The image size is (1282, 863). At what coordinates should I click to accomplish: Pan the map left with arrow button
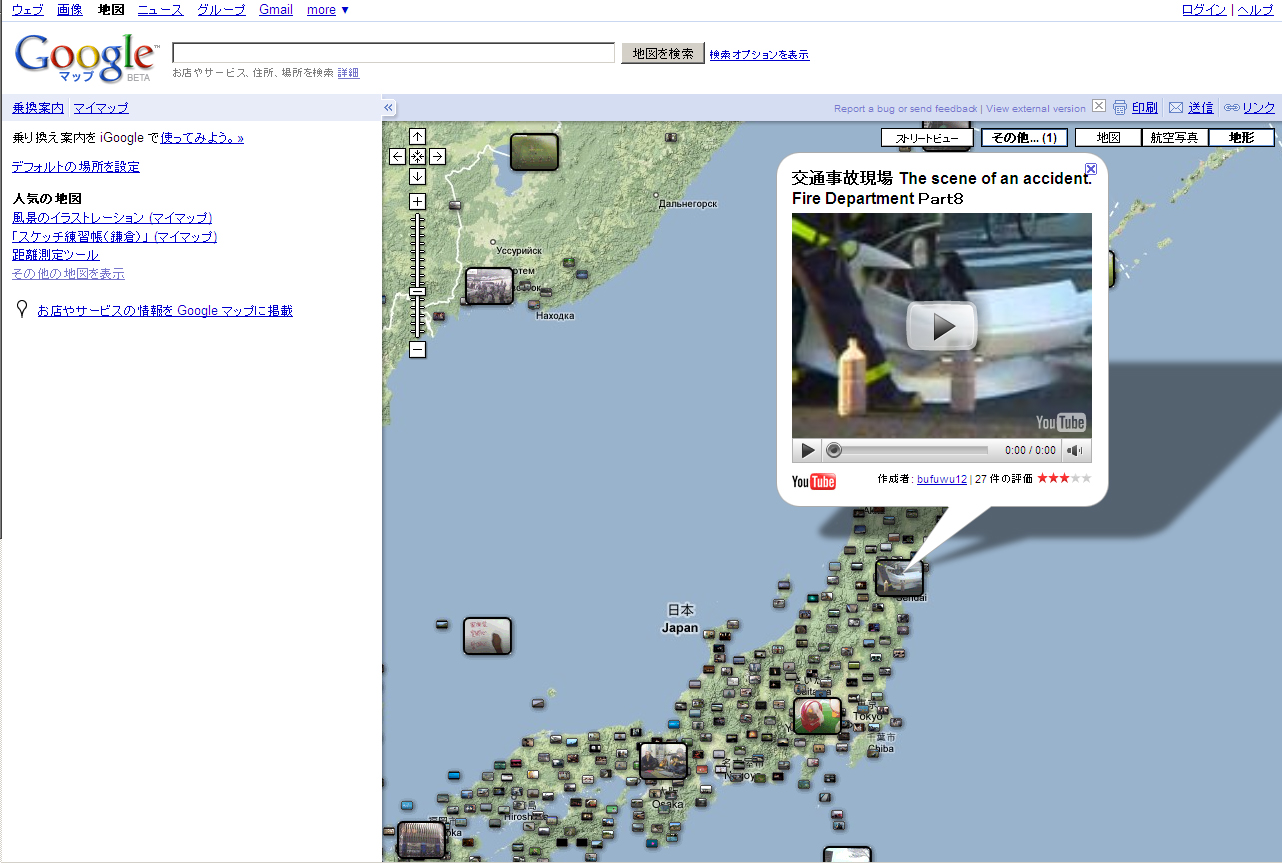click(x=398, y=156)
